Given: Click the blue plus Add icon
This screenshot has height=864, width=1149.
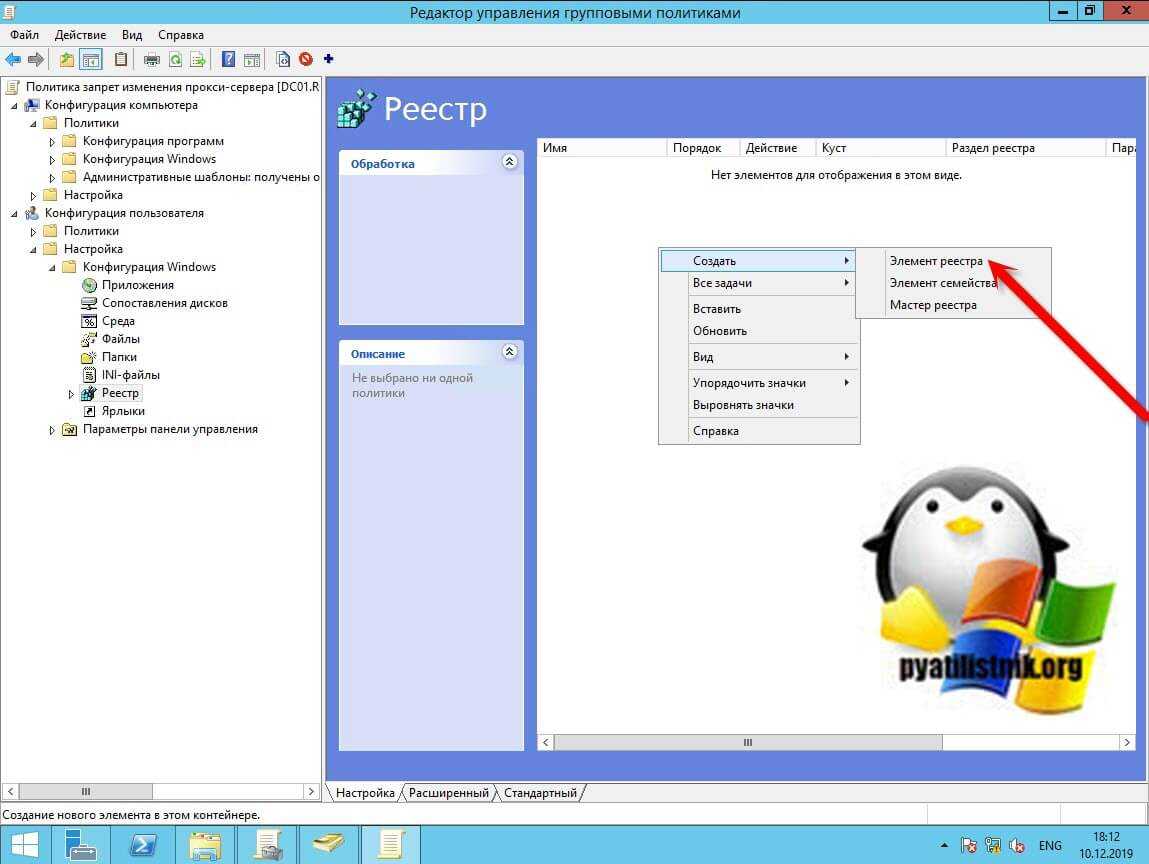Looking at the screenshot, I should pyautogui.click(x=329, y=59).
